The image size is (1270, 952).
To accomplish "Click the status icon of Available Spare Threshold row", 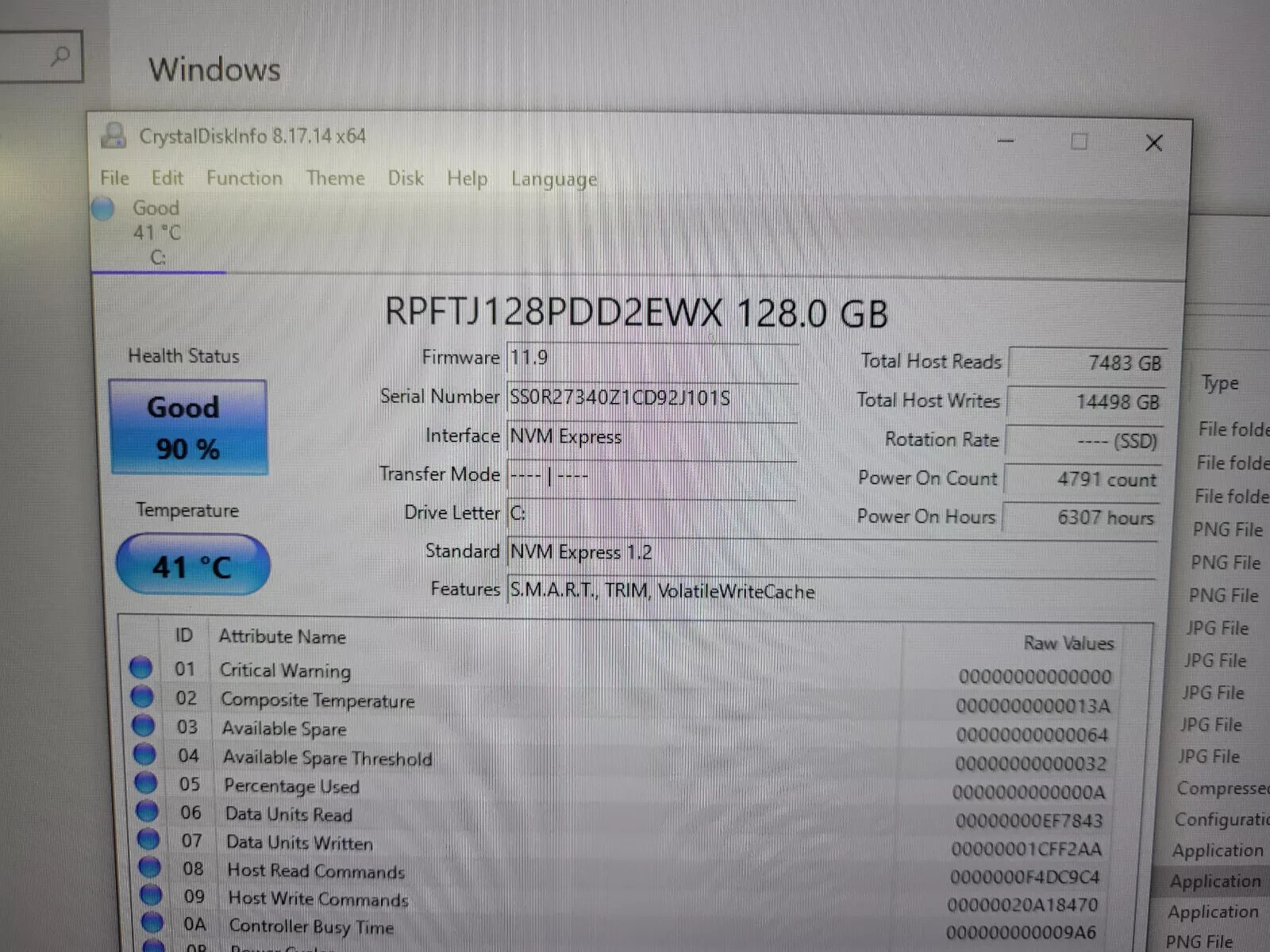I will (x=144, y=754).
